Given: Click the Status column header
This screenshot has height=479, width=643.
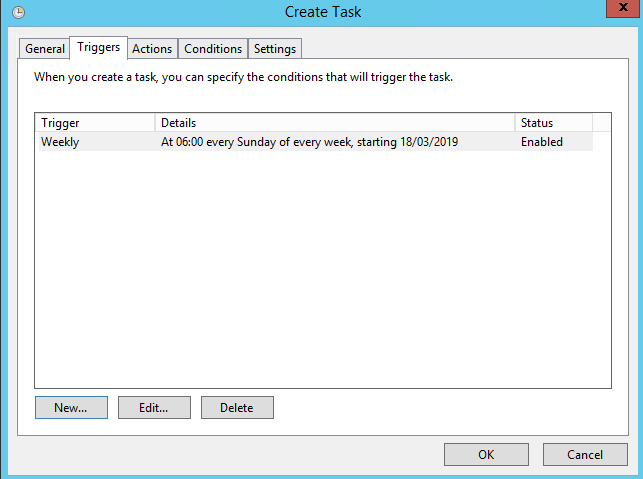Looking at the screenshot, I should pos(553,122).
